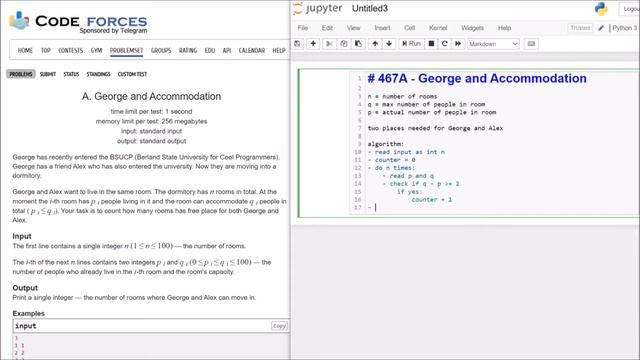
Task: Run the current cell
Action: click(411, 44)
